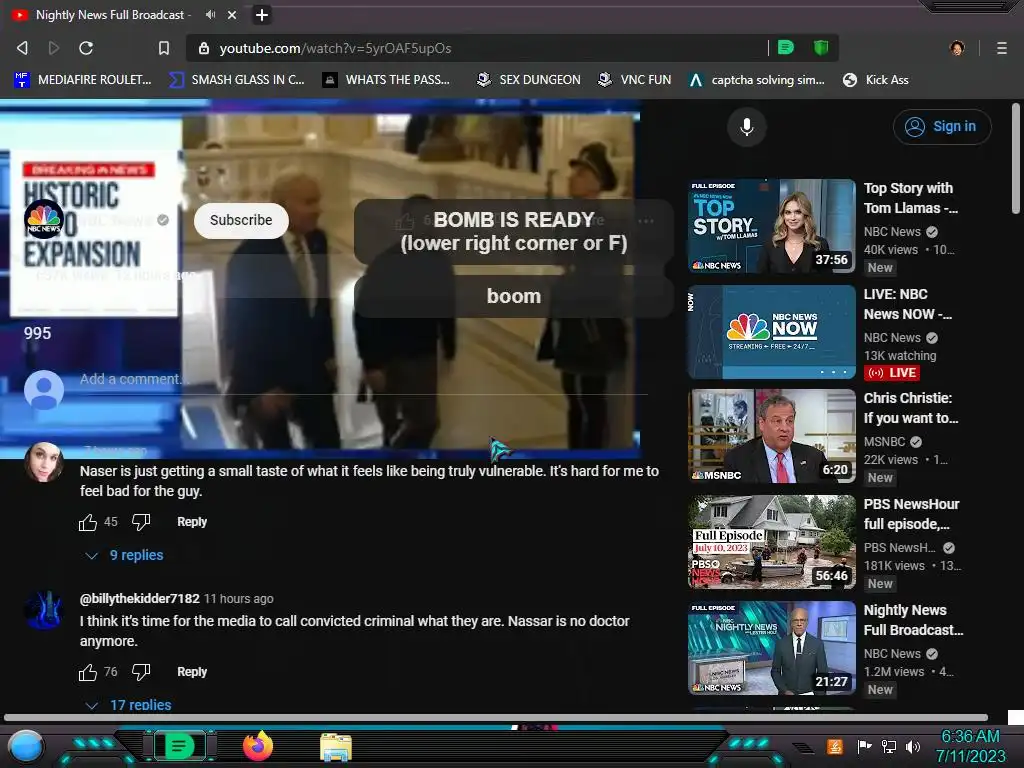This screenshot has height=768, width=1024.
Task: Open the taskbar clock showing 6:36 AM
Action: (970, 746)
